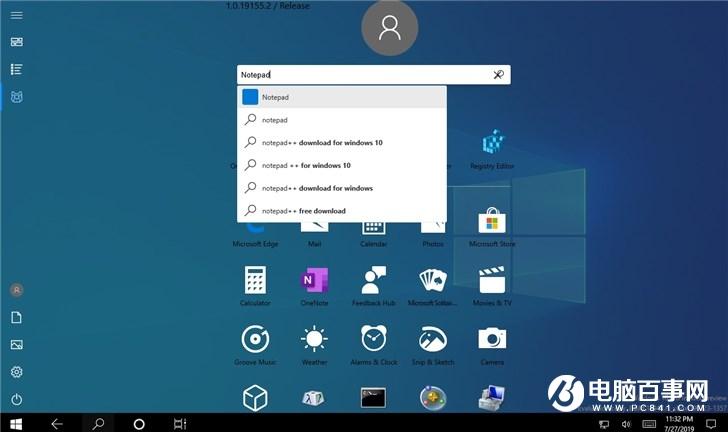Open Pictures from the sidebar

[16, 345]
